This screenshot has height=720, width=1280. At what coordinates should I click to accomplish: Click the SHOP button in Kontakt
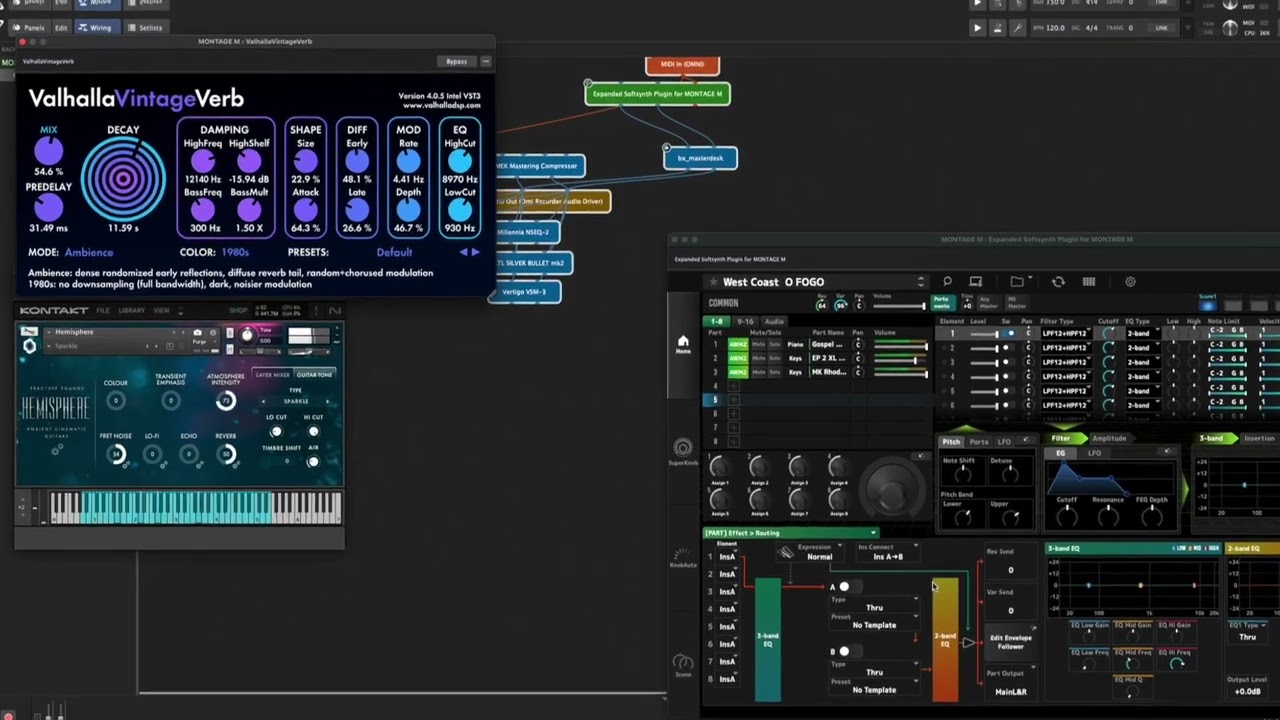click(238, 311)
